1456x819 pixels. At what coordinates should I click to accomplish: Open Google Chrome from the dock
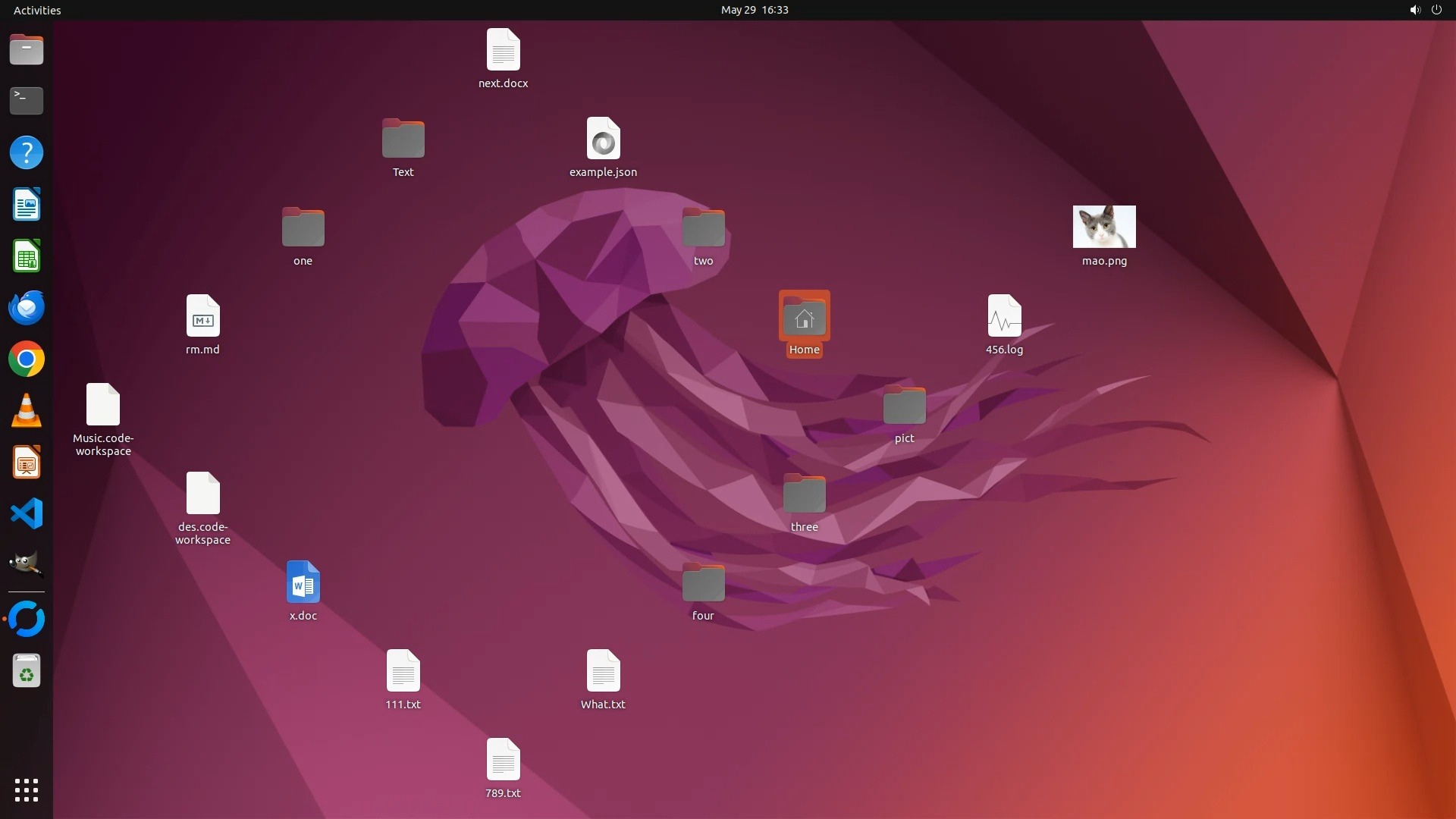point(27,359)
